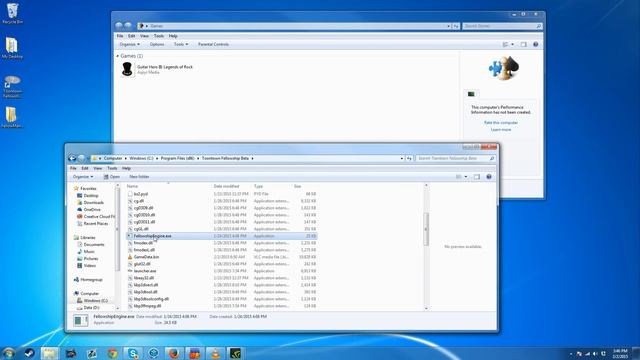Click the Help icon in the Games window
Image resolution: width=640 pixels, height=360 pixels.
[x=536, y=44]
